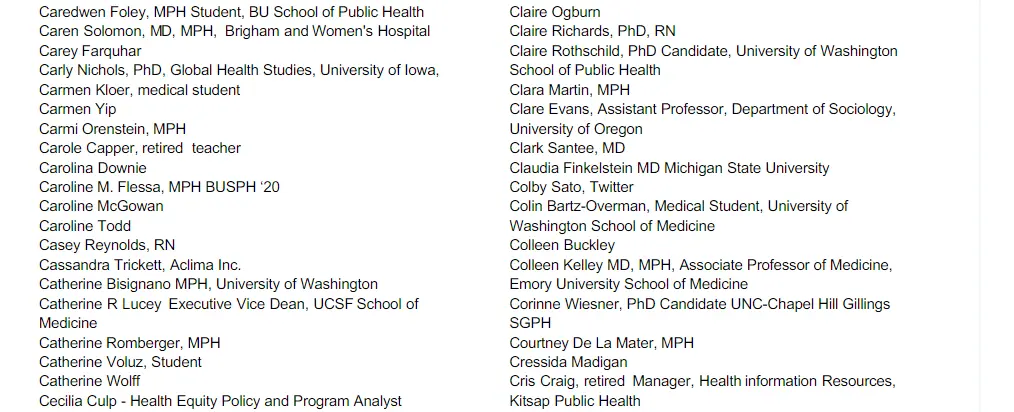Select Courtney De La Mater, MPH
This screenshot has height=412, width=1014.
coord(601,343)
